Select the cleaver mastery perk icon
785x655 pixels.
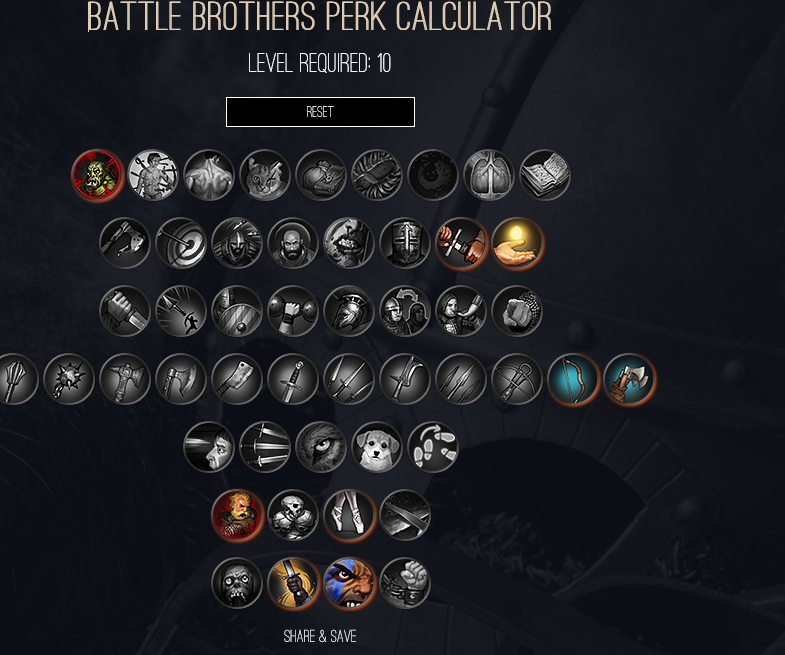pyautogui.click(x=237, y=379)
